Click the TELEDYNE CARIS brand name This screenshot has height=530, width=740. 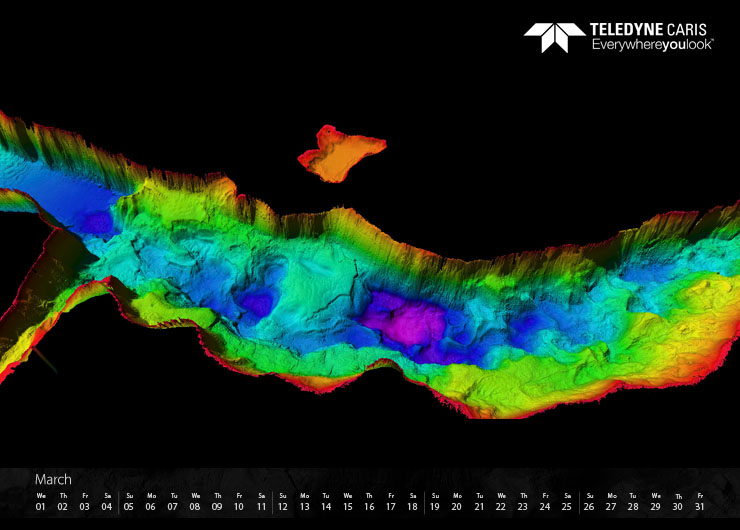(648, 30)
